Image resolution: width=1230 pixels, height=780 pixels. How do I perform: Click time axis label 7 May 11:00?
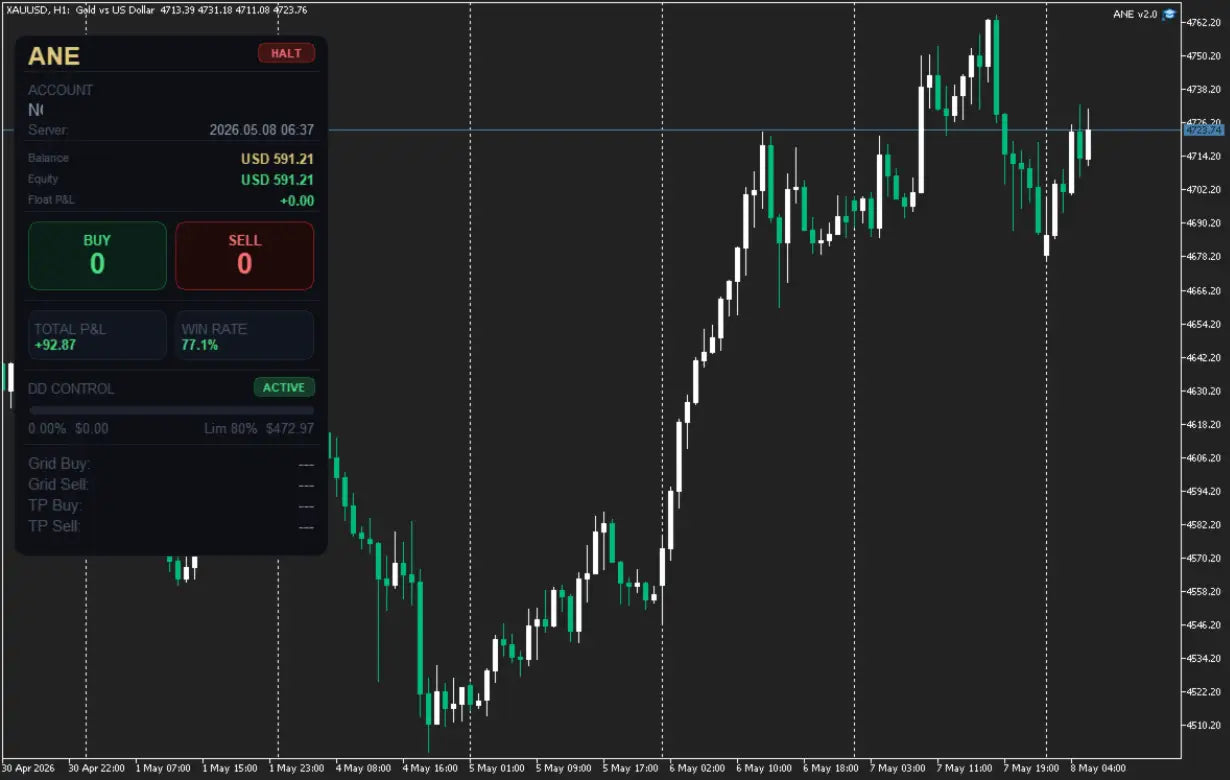[964, 769]
